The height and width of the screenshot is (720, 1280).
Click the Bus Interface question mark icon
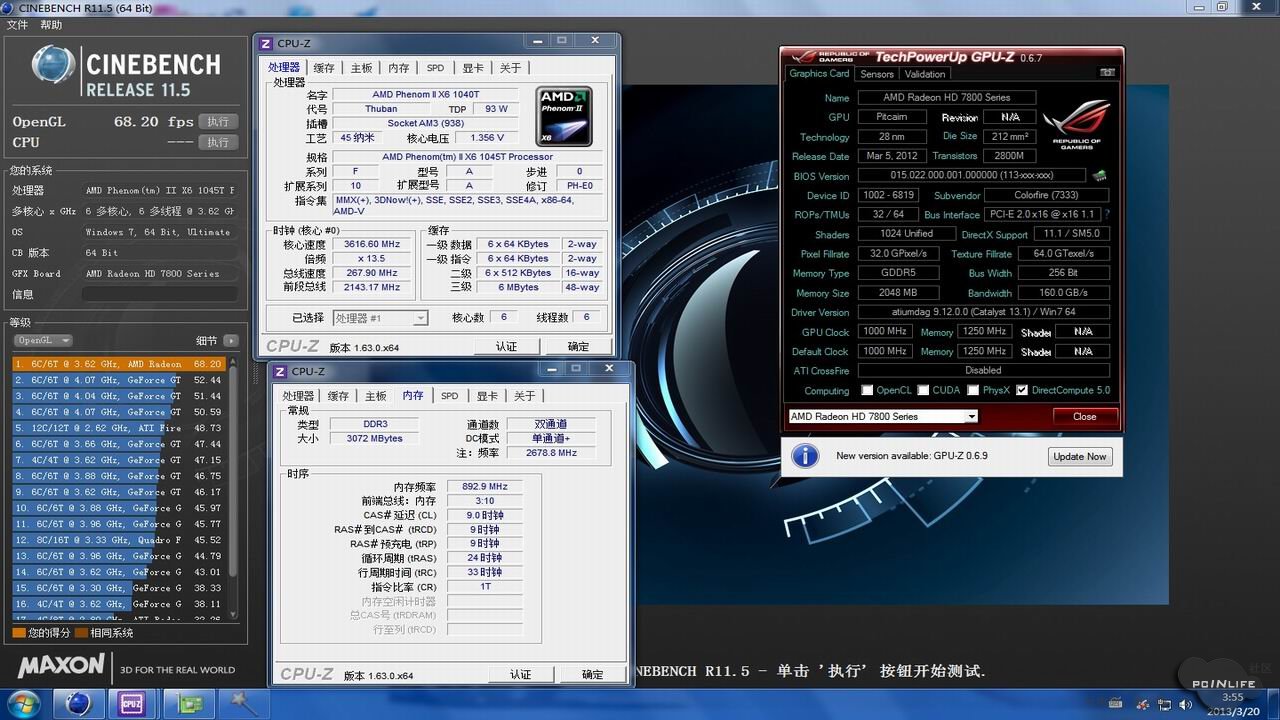(x=1107, y=215)
